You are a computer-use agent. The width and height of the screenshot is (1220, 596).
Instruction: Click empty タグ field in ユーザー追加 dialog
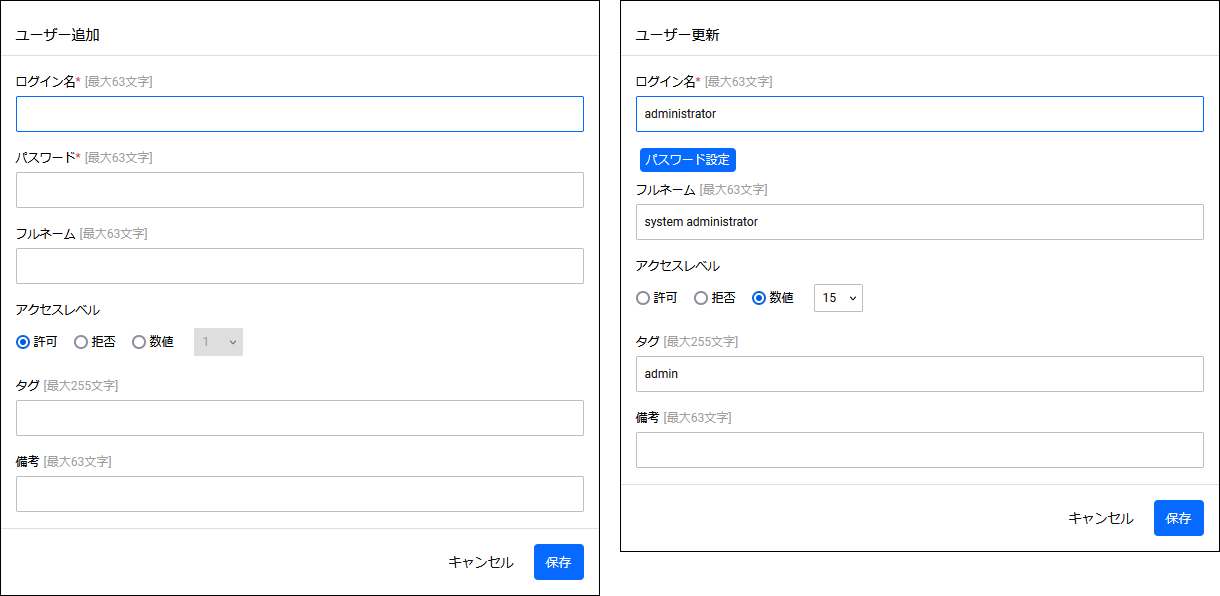click(300, 418)
